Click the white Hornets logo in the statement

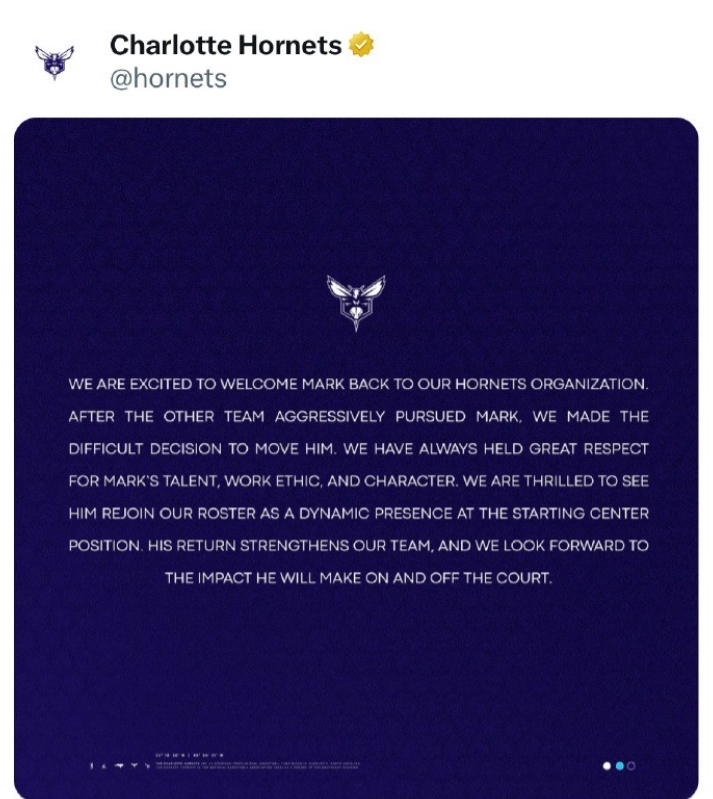click(356, 303)
